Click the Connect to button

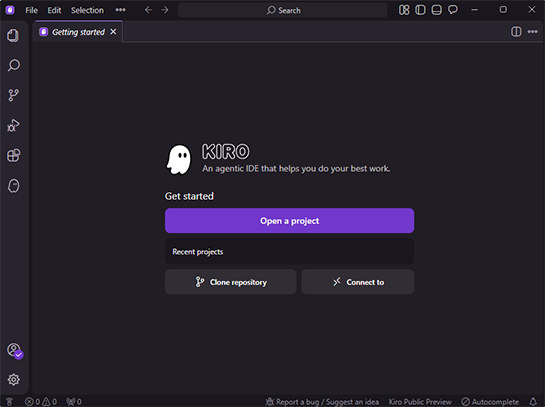(358, 282)
